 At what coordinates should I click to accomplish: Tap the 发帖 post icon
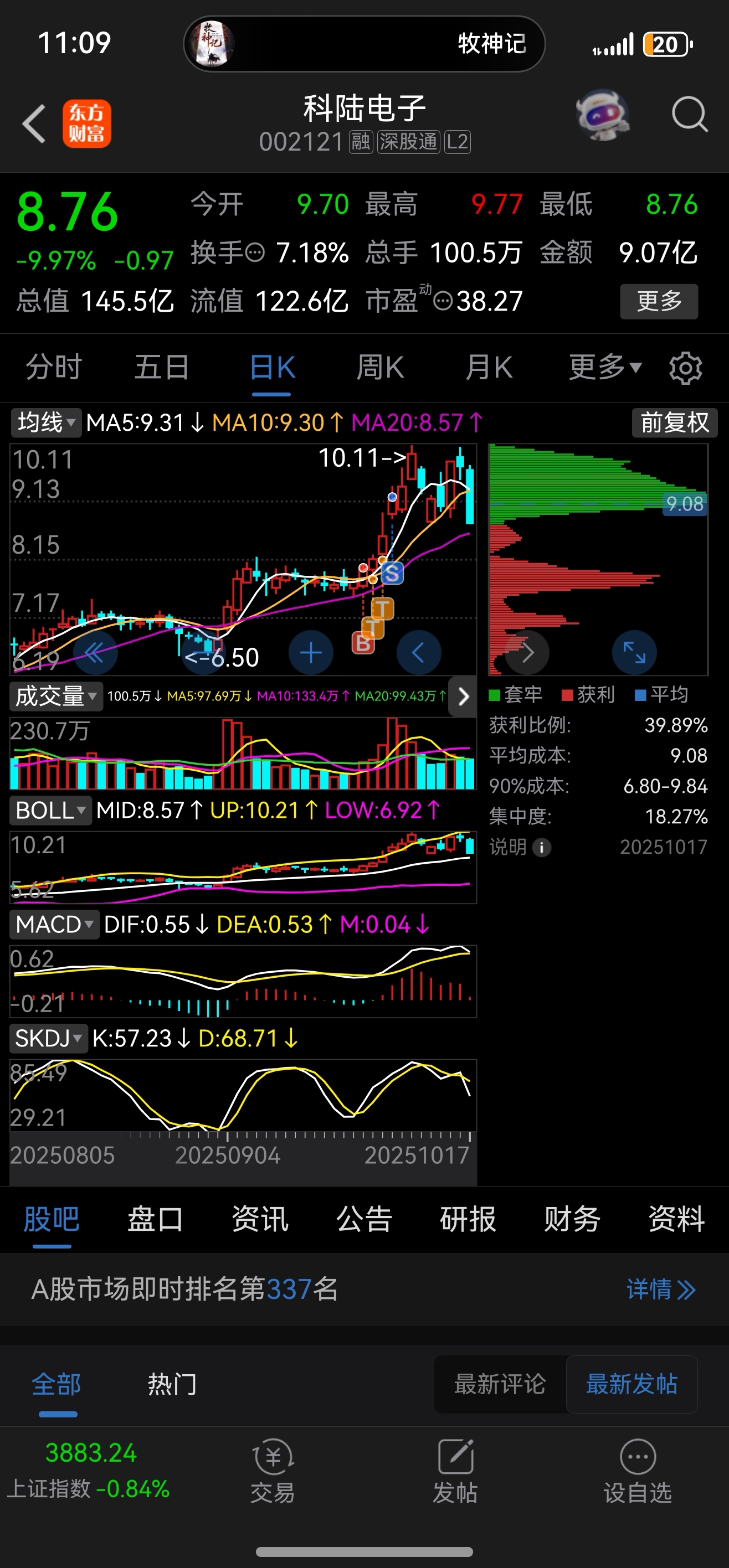pyautogui.click(x=455, y=1471)
